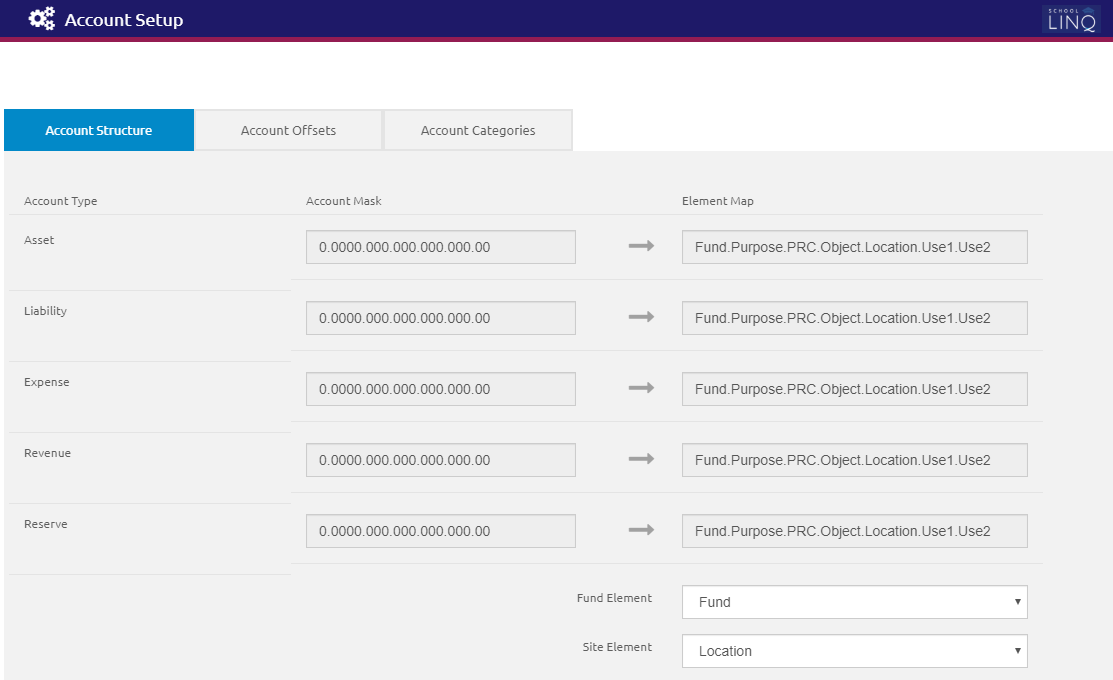Select the Account Structure tab
The image size is (1113, 680).
tap(98, 130)
